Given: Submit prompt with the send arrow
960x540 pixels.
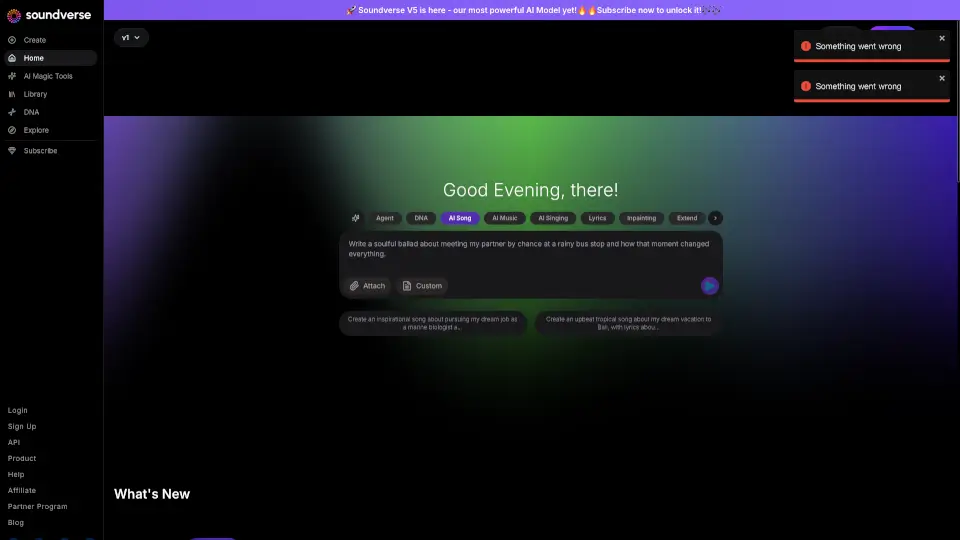Looking at the screenshot, I should click(x=710, y=286).
